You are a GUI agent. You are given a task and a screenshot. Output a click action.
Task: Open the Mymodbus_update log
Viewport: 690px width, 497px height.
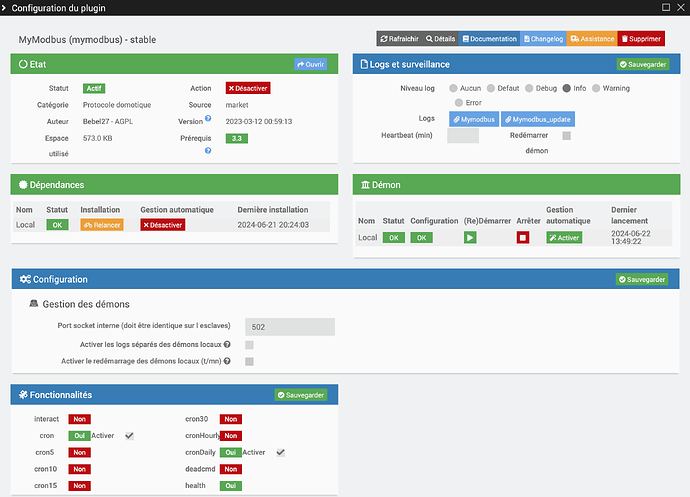point(538,119)
